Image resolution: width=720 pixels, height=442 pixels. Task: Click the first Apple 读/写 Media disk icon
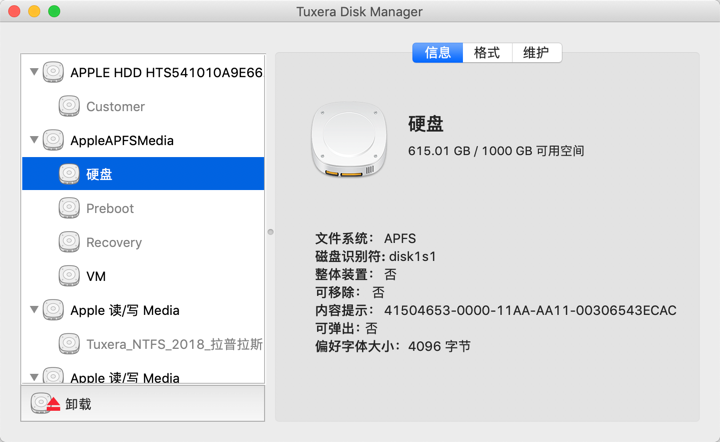click(x=53, y=310)
